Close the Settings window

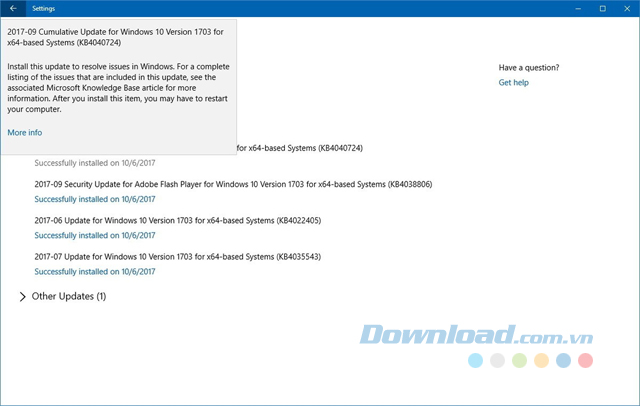point(627,8)
